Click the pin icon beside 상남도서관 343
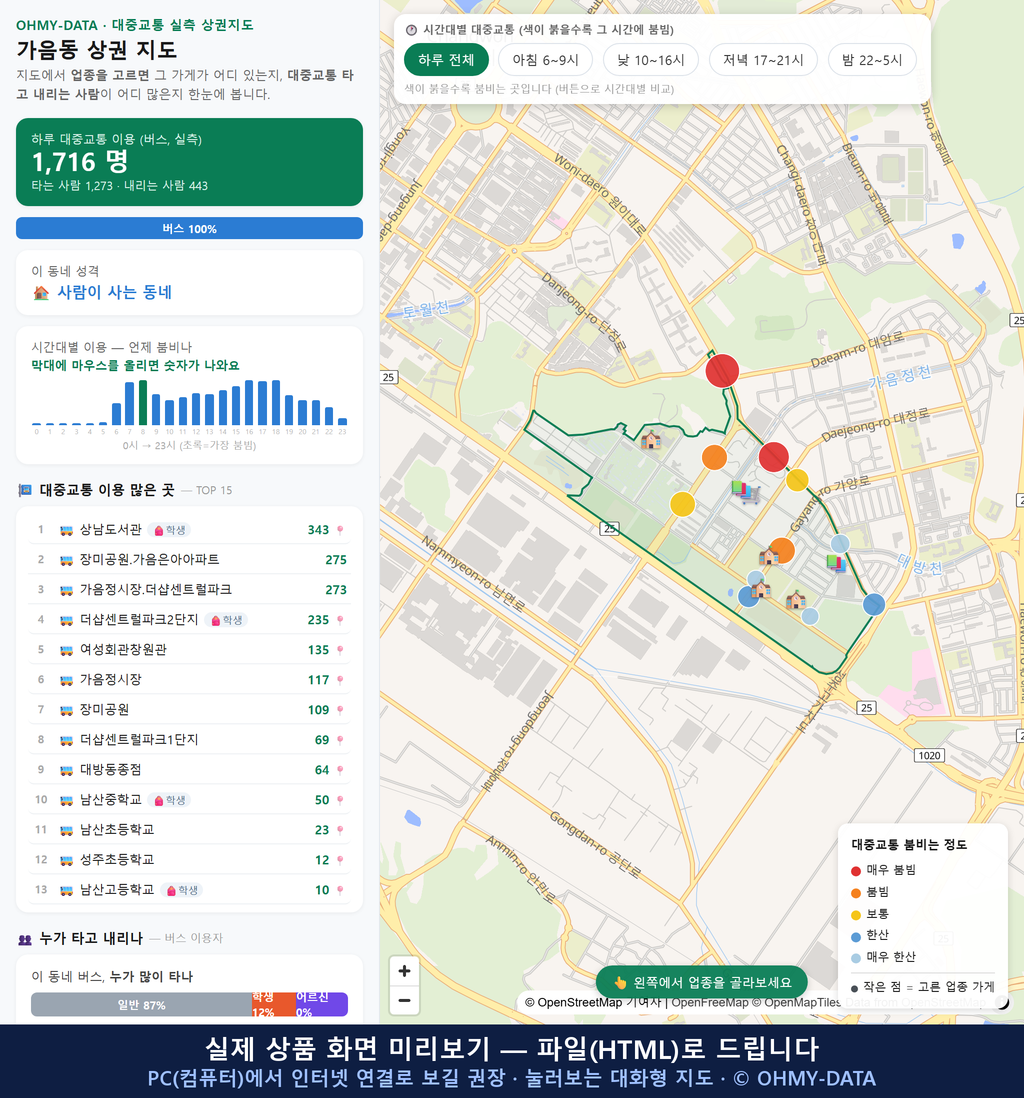Screen dimensions: 1024x1098 [340, 530]
